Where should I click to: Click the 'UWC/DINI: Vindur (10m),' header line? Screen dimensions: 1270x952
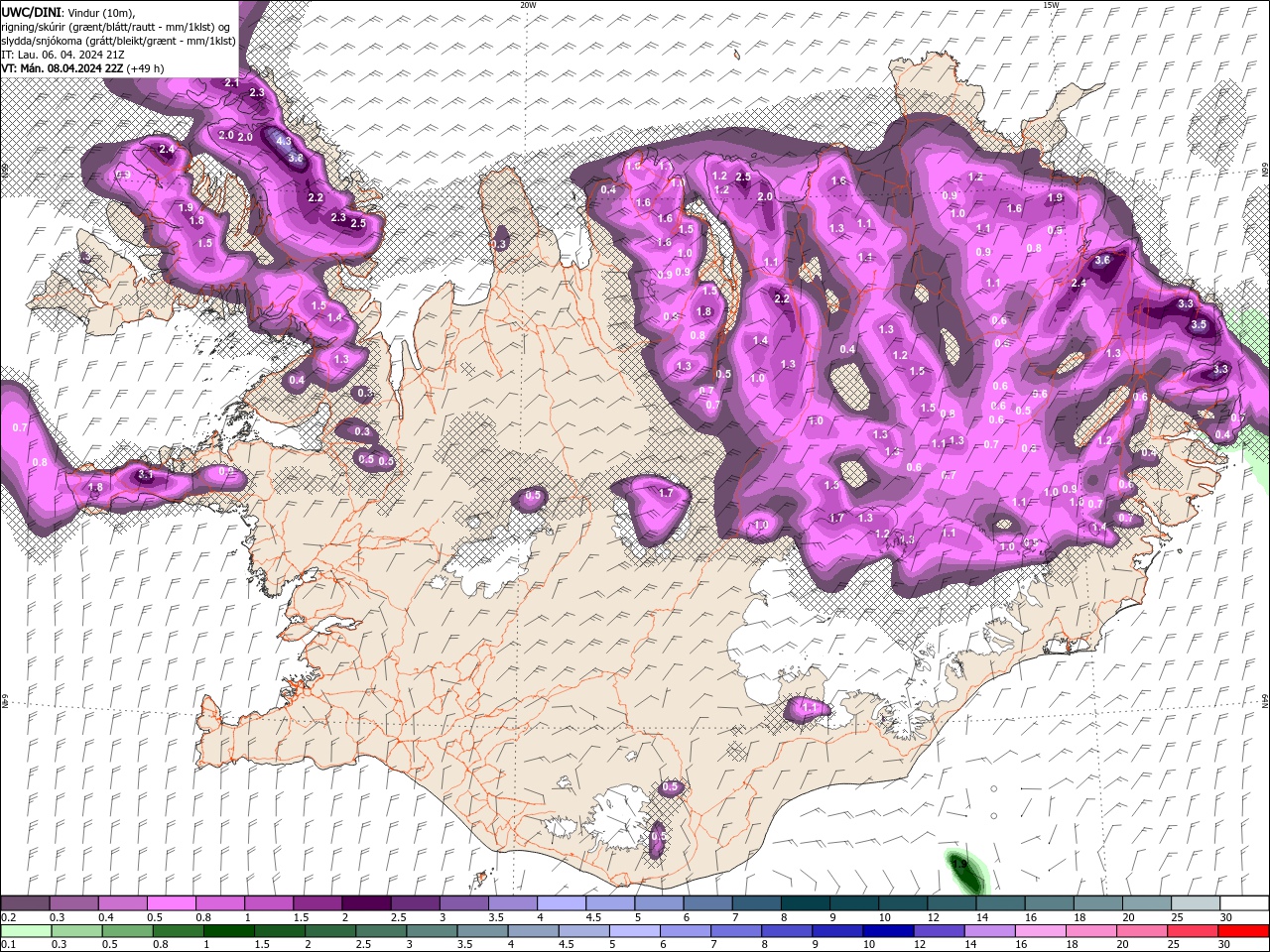click(67, 12)
